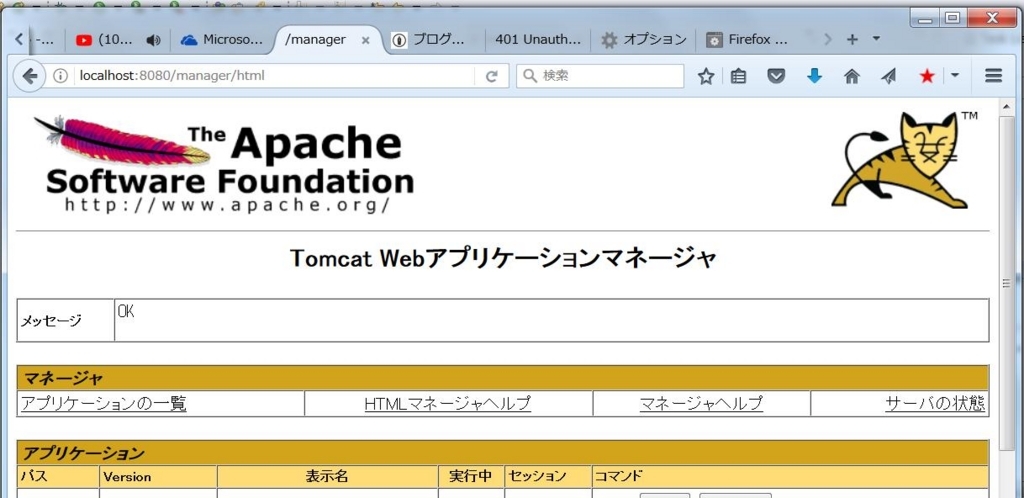This screenshot has width=1024, height=498.
Task: Open the HTMLマネージャヘルプ link
Action: (x=447, y=404)
